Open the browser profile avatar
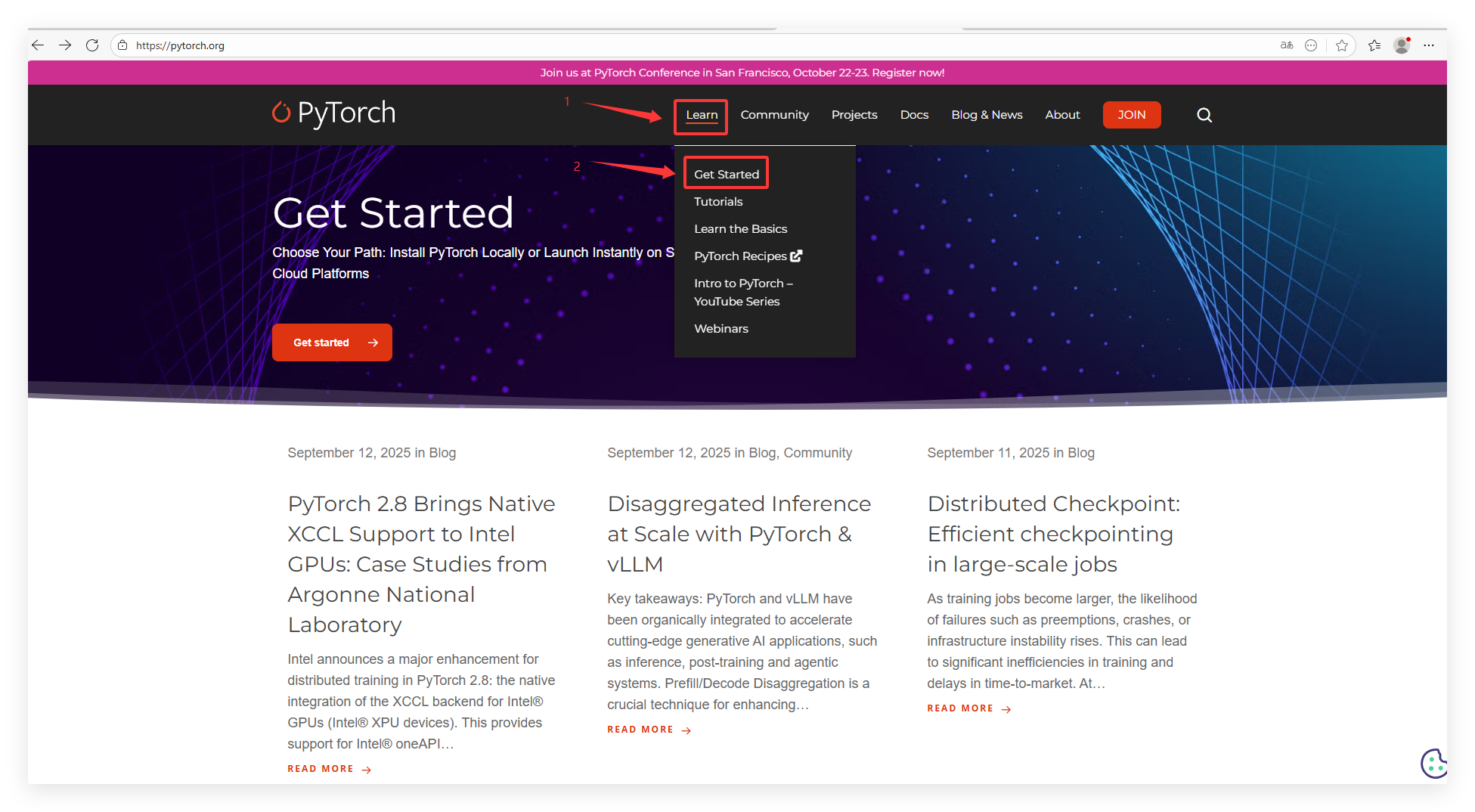Screen dimensions: 1475x812 click(x=1402, y=45)
